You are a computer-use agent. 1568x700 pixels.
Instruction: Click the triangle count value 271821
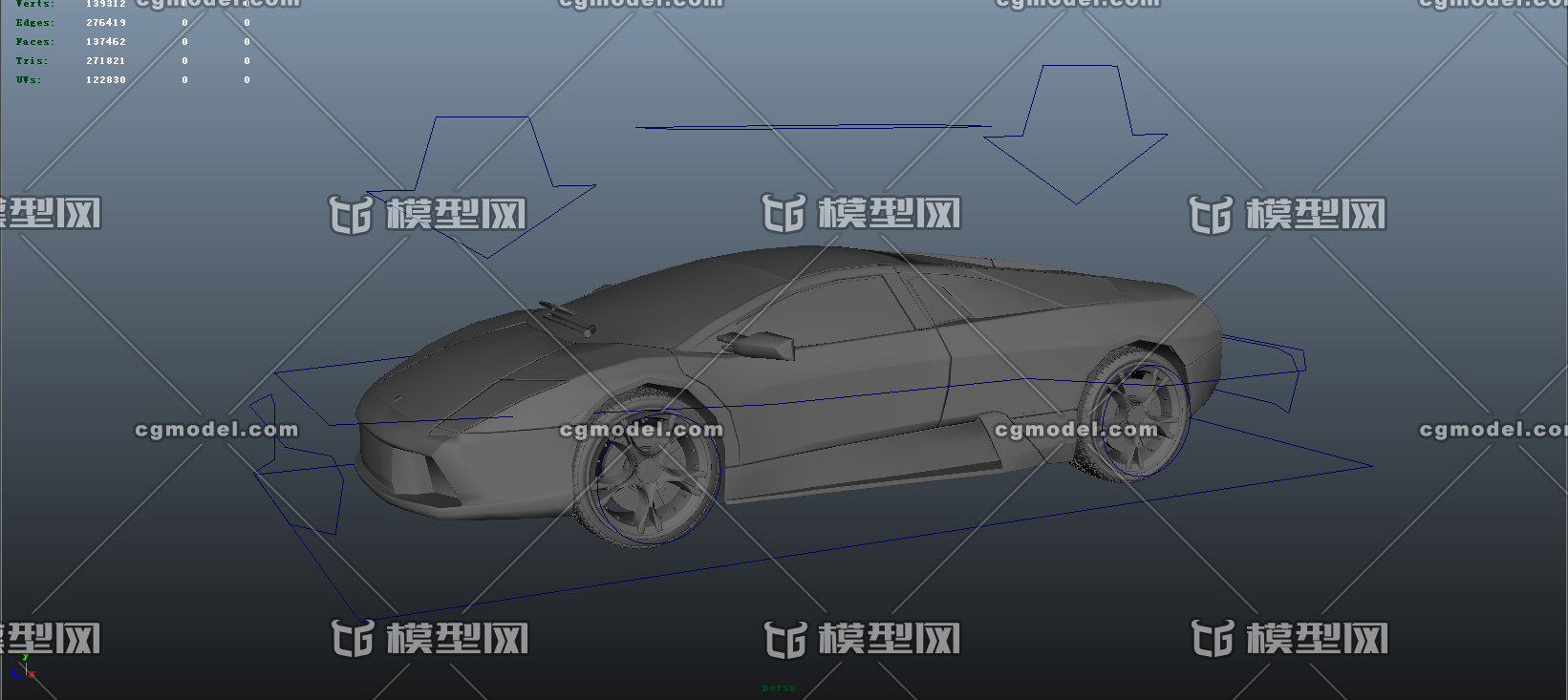coord(105,61)
